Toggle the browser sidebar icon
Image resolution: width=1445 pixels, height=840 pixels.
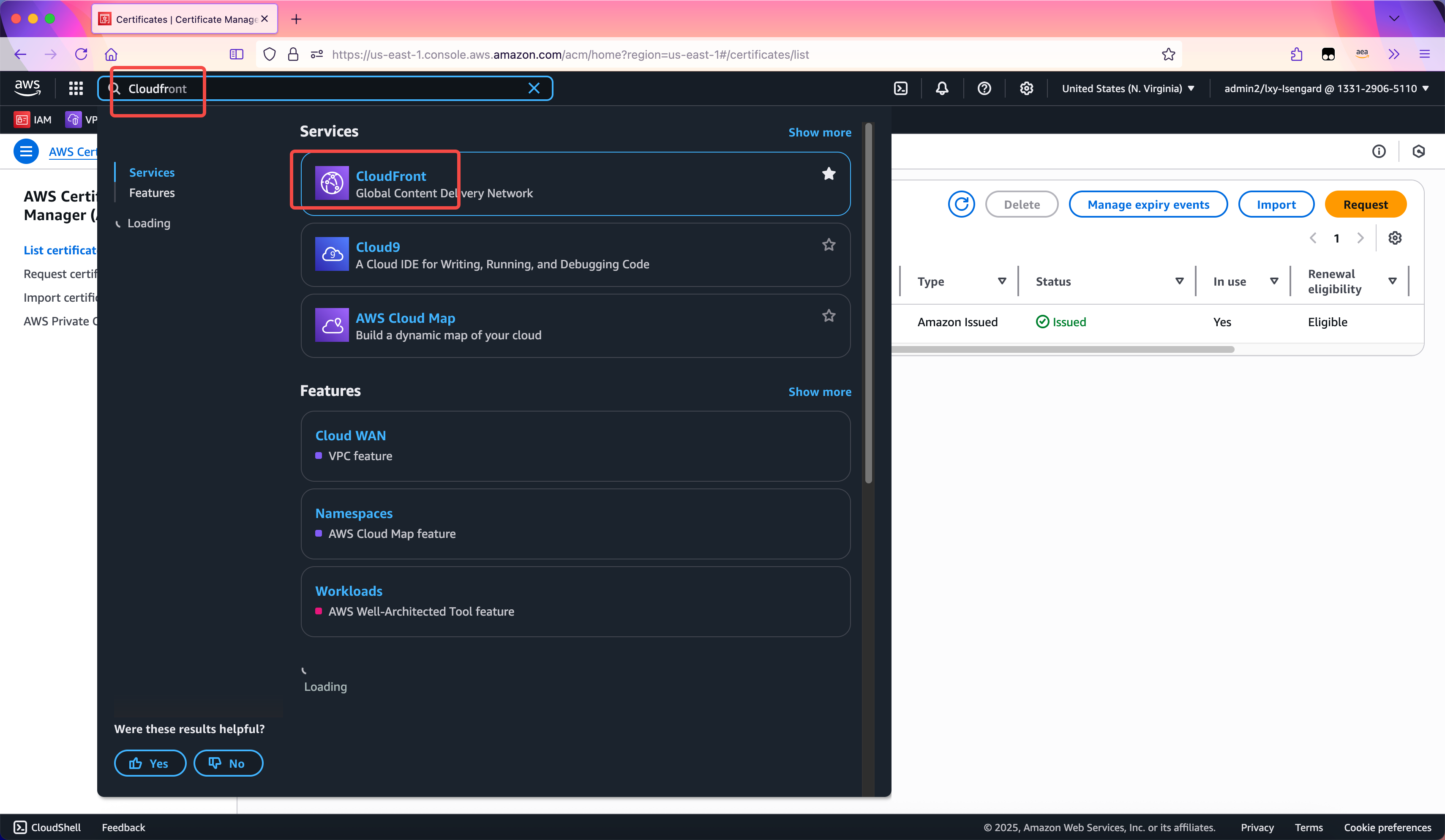[x=236, y=55]
